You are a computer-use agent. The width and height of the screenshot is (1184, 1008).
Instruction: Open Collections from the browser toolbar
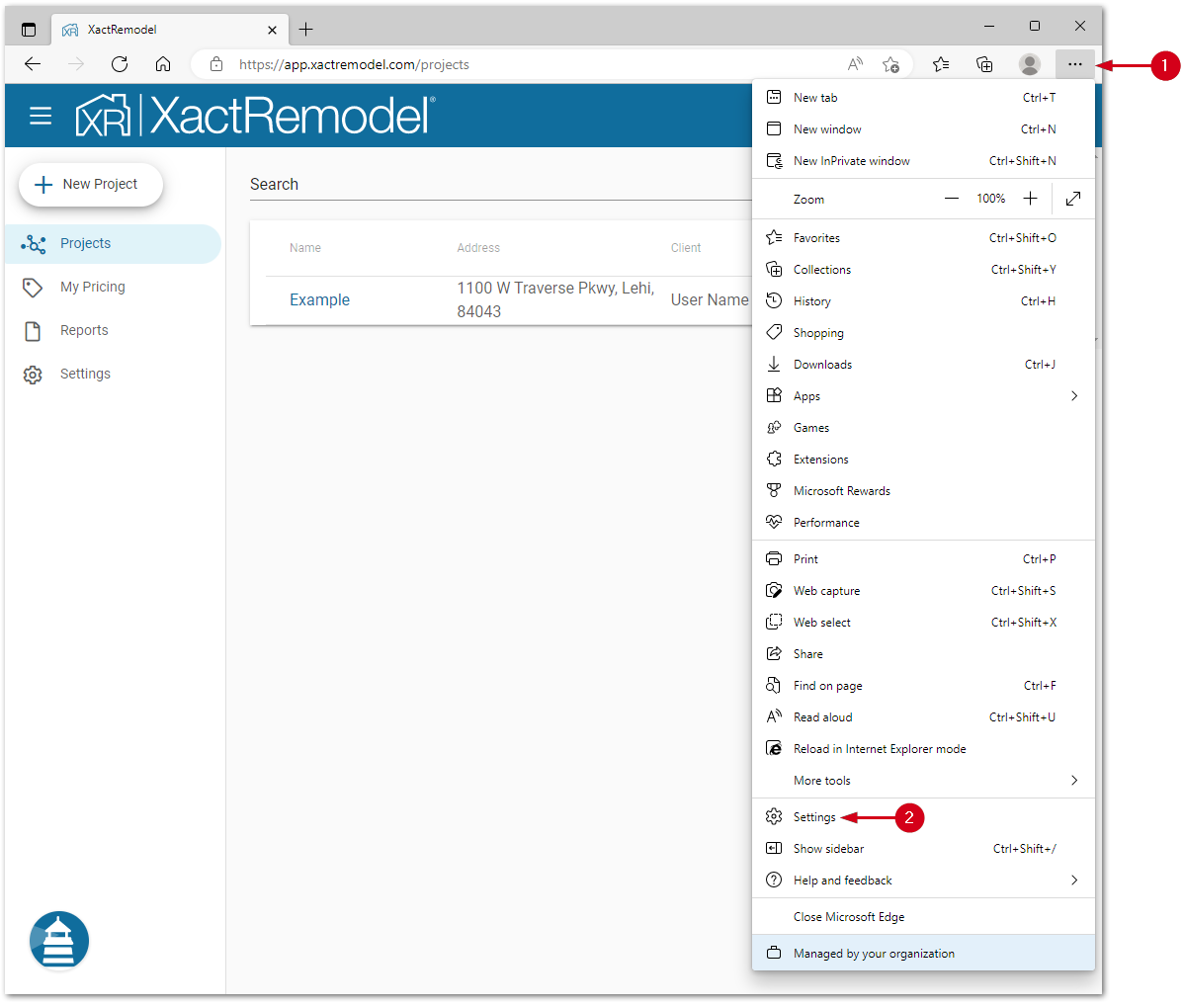[984, 64]
